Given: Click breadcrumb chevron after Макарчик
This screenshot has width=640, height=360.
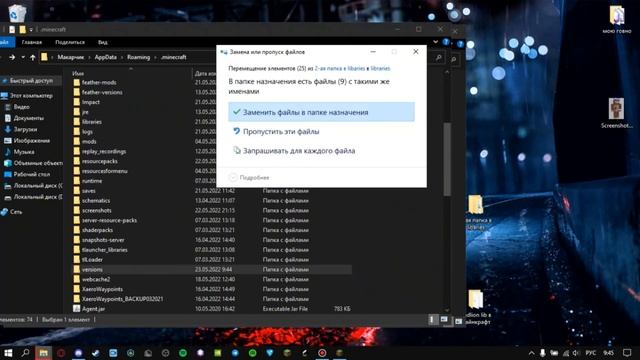Looking at the screenshot, I should 89,58.
